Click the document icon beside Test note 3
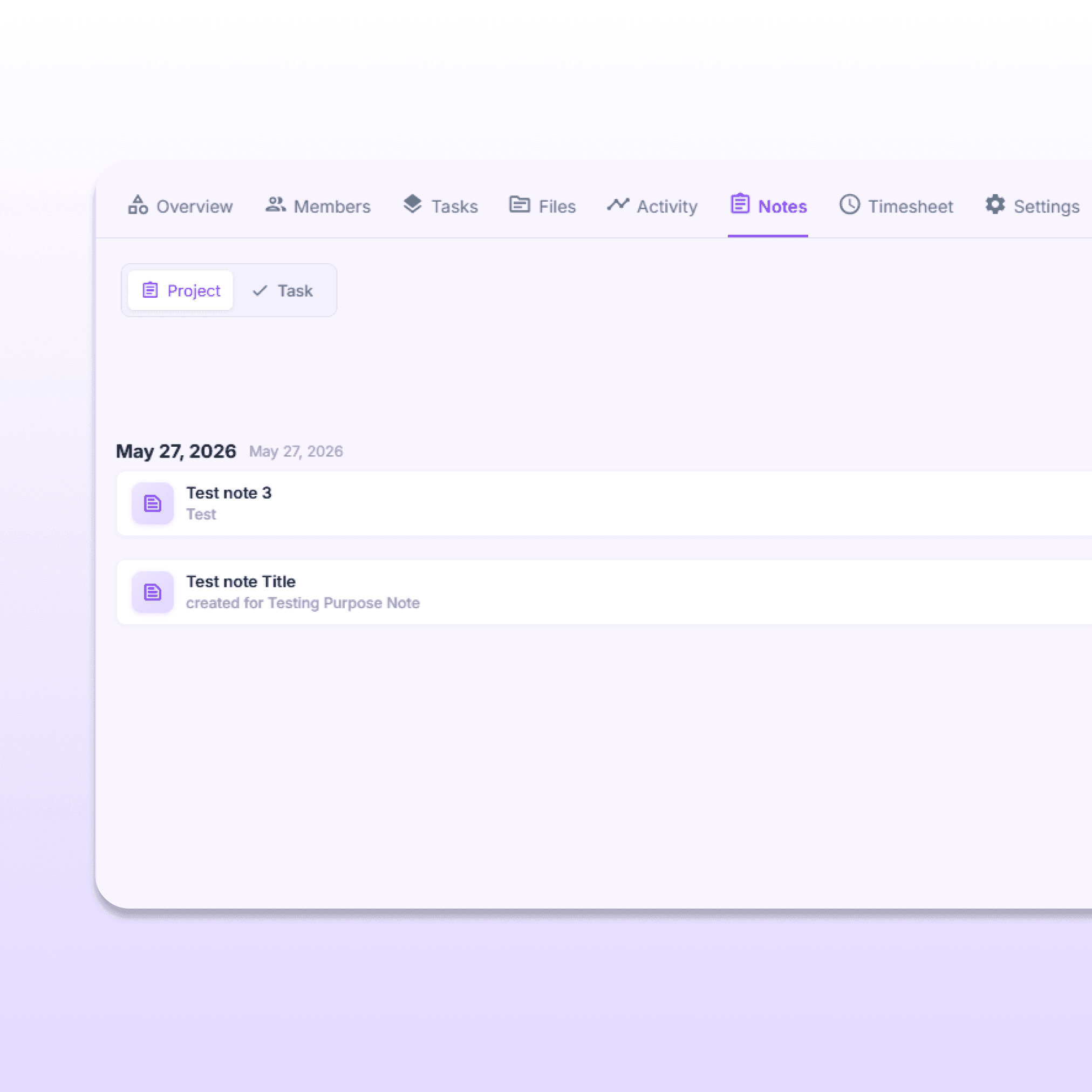The height and width of the screenshot is (1092, 1092). pyautogui.click(x=153, y=503)
